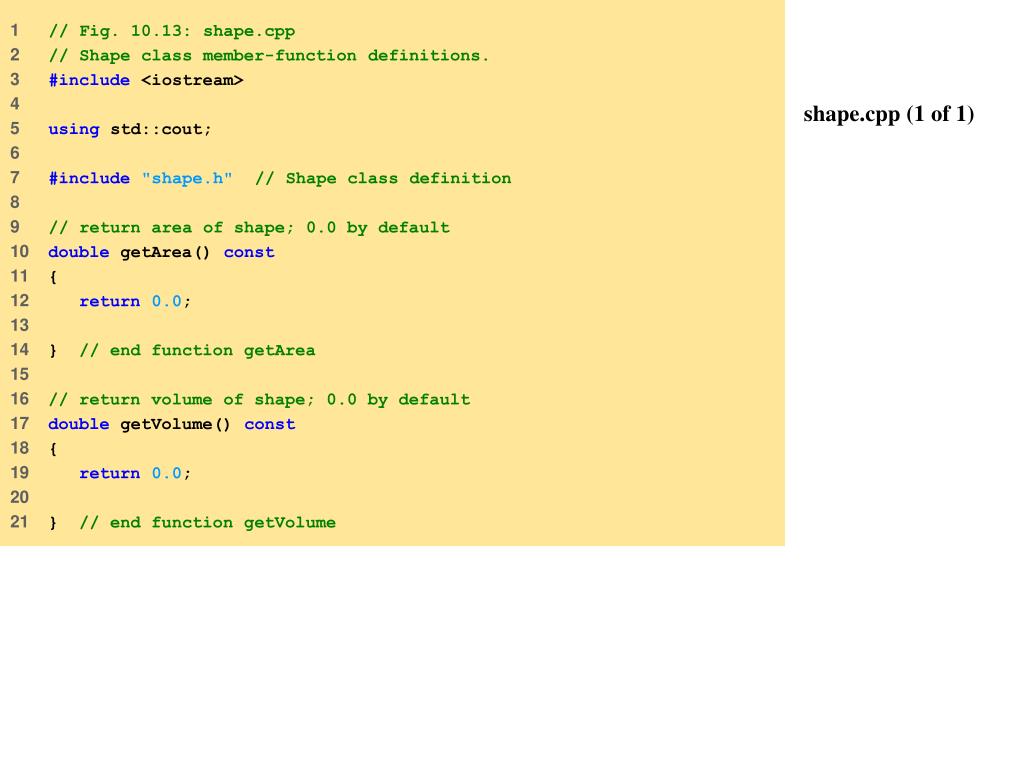
Task: Click comment "// end function getArea"
Action: click(x=197, y=351)
